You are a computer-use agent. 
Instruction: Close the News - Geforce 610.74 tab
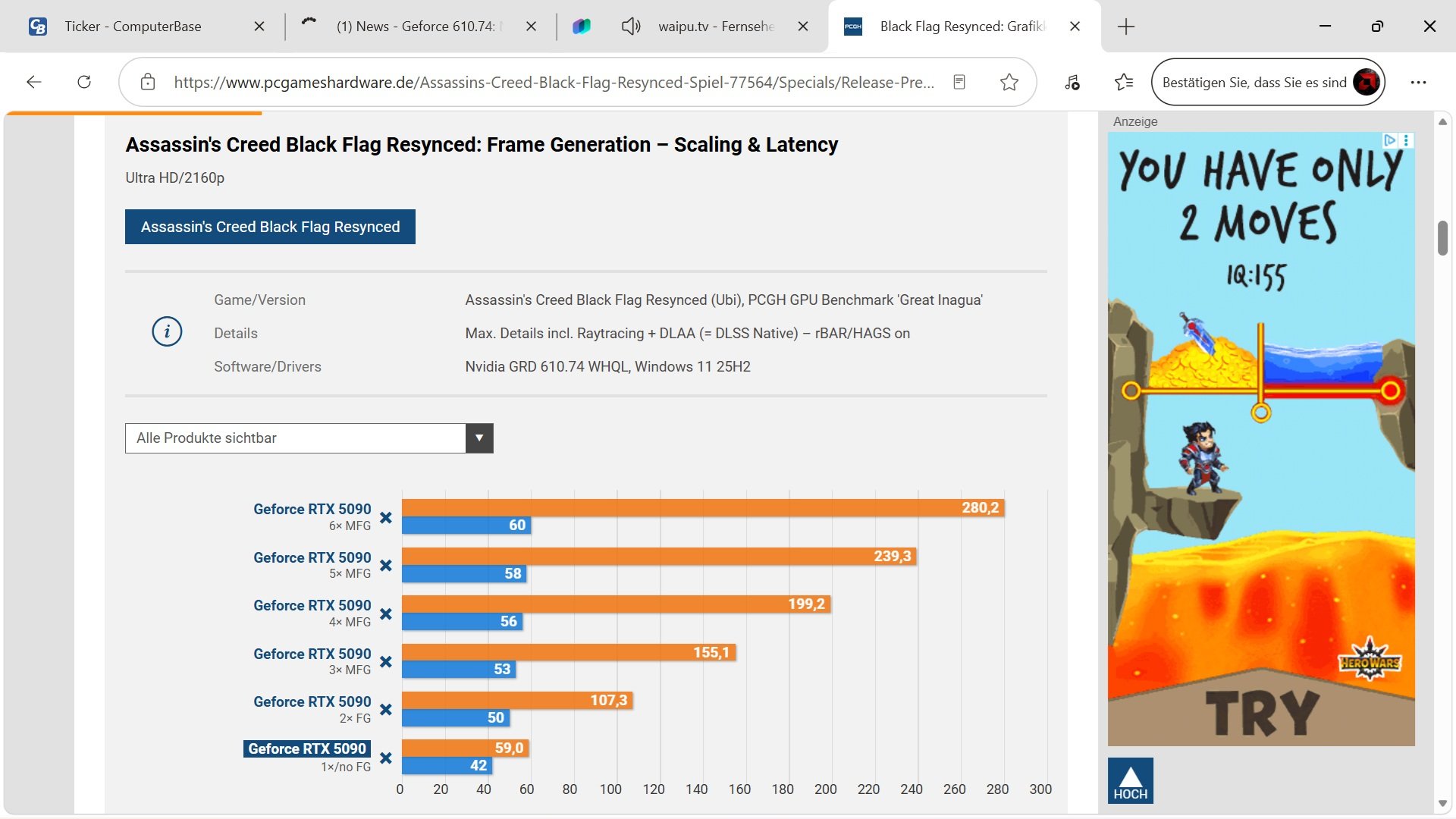click(x=532, y=27)
